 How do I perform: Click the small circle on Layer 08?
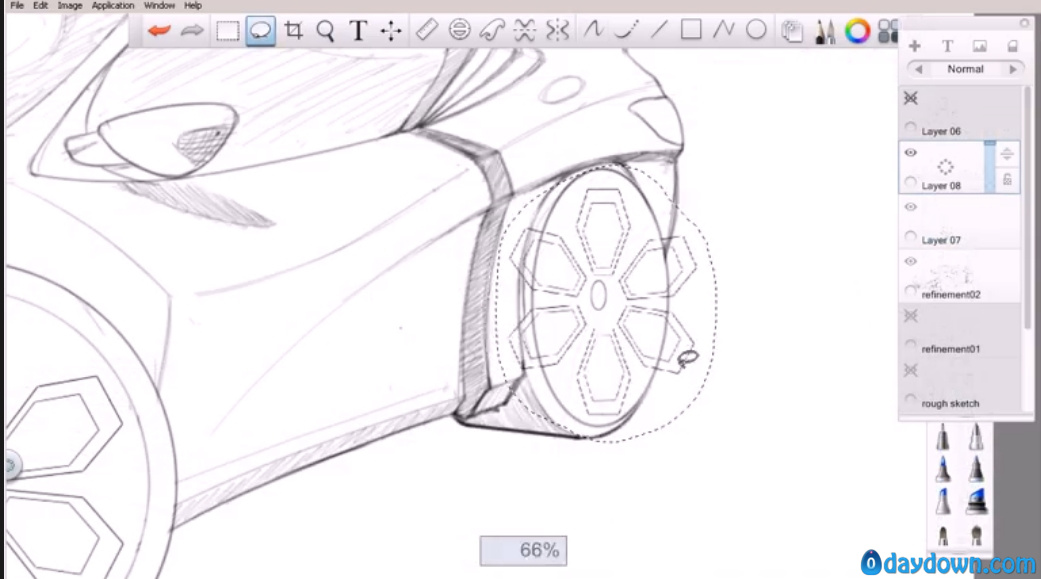point(911,182)
